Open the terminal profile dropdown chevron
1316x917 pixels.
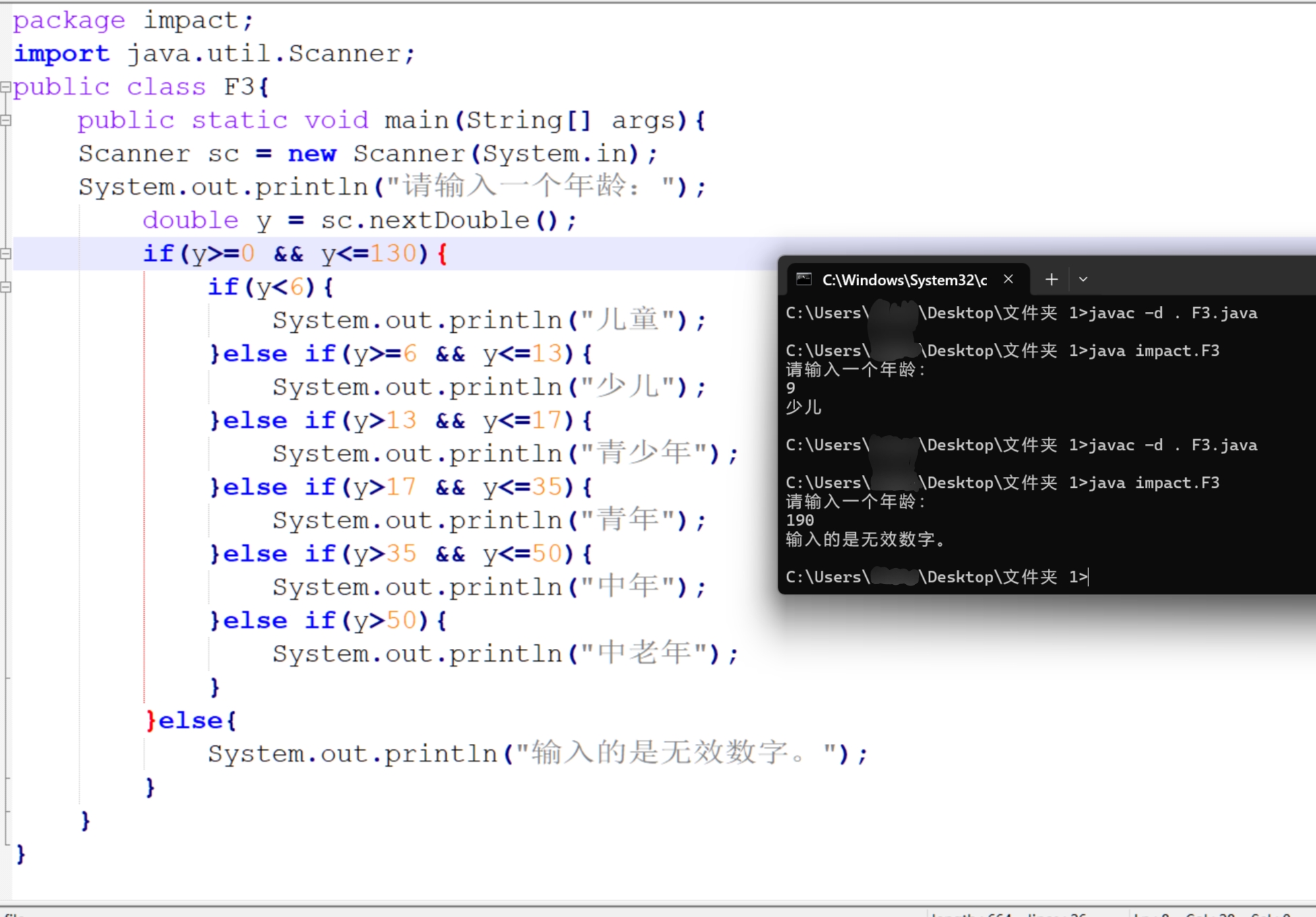(1083, 280)
